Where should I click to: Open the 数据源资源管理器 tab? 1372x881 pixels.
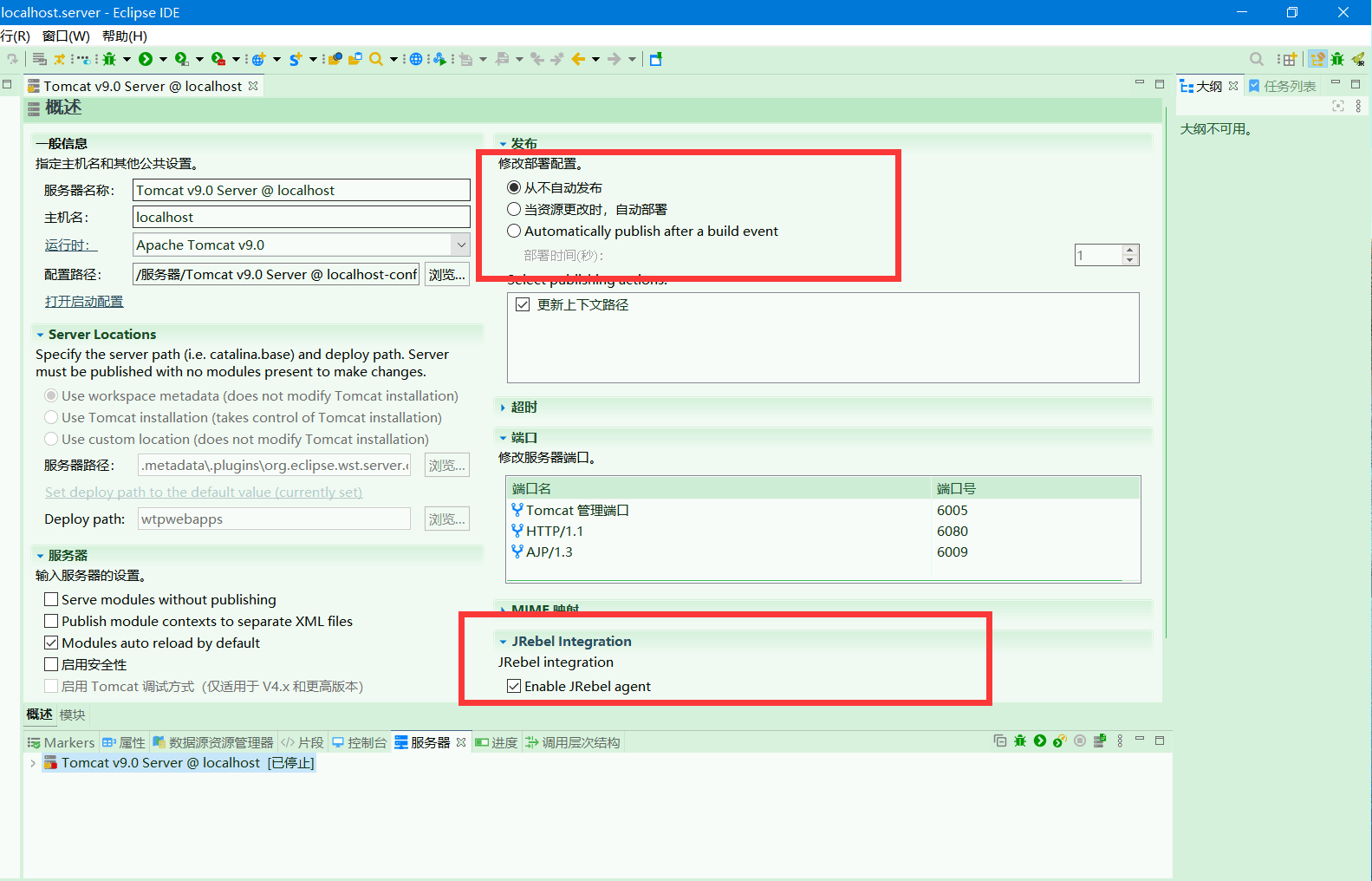tap(213, 742)
